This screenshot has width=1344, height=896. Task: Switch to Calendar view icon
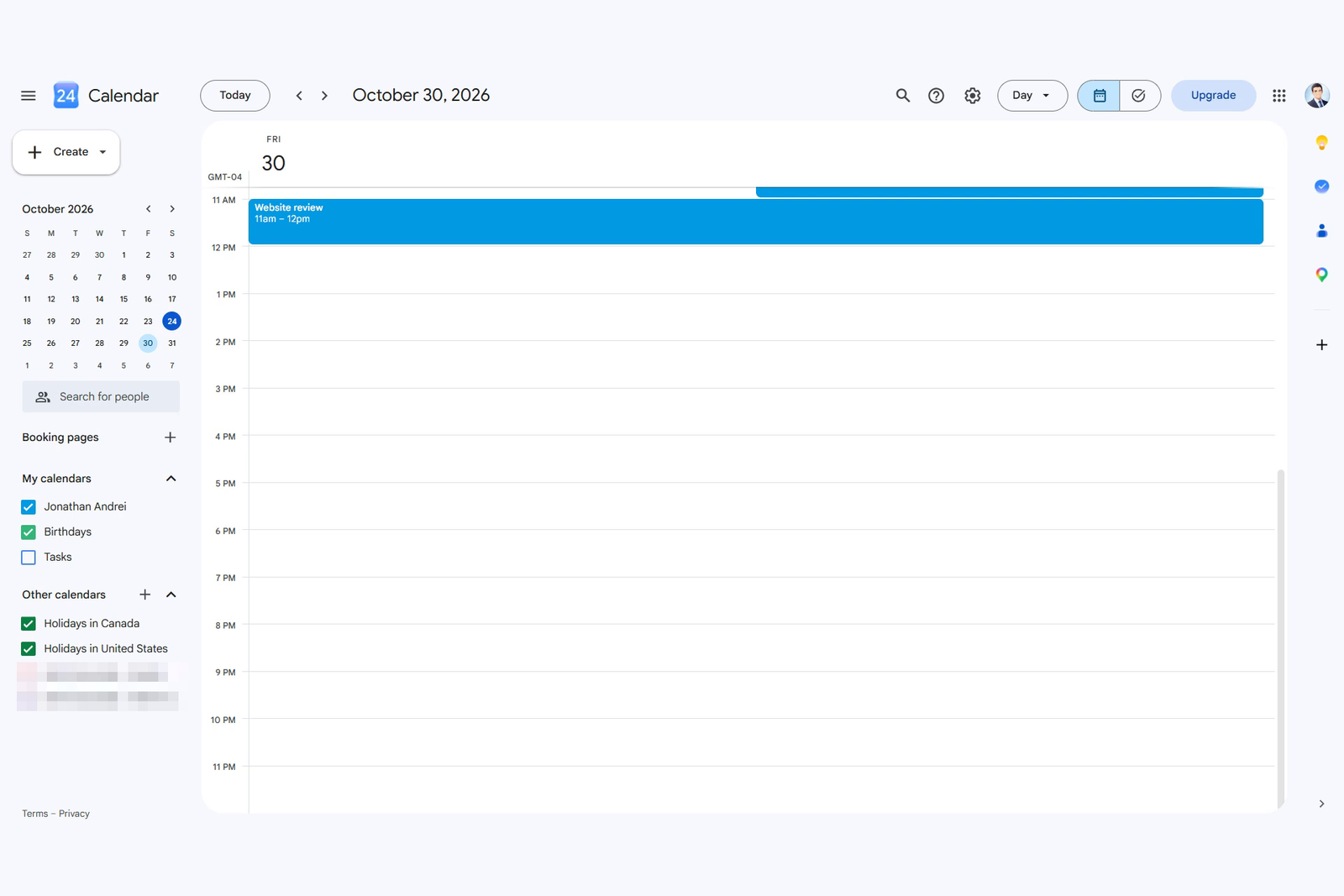(x=1099, y=96)
